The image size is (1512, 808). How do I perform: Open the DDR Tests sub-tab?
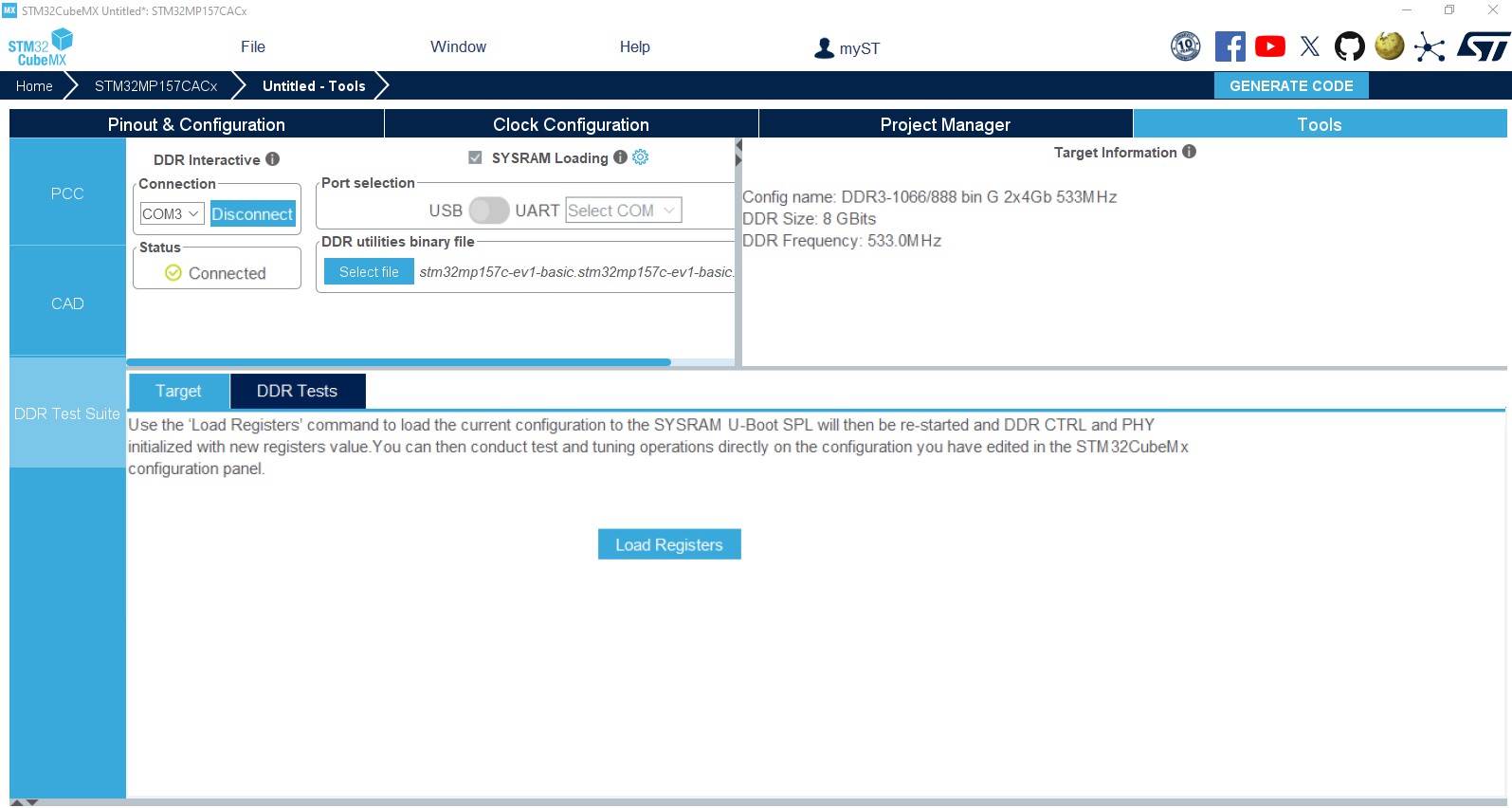(297, 391)
